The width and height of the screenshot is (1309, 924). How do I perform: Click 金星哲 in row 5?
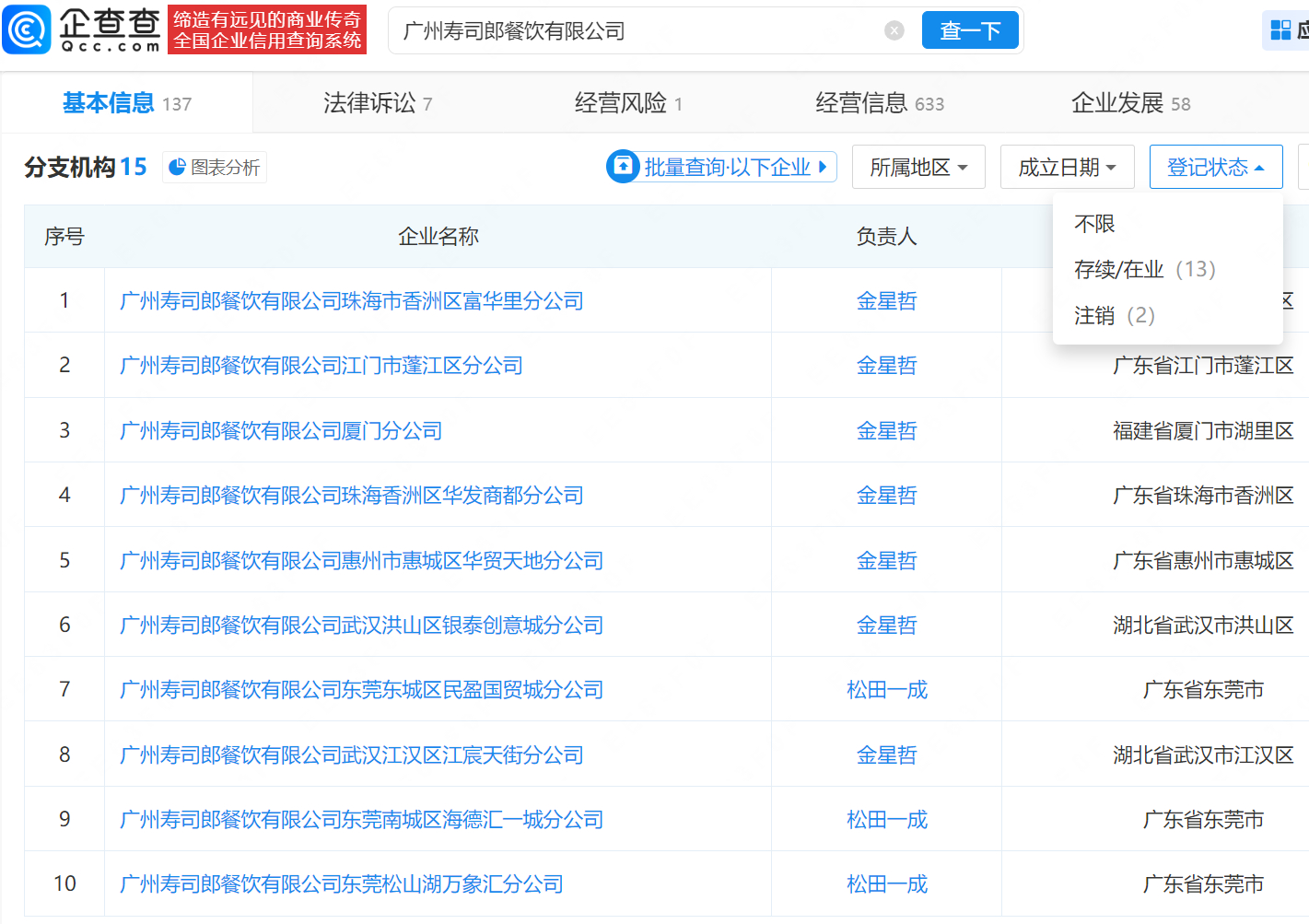coord(887,561)
